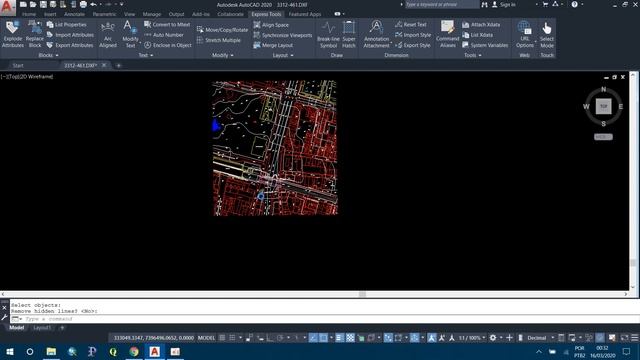Toggle hardware acceleration in status bar
Image resolution: width=640 pixels, height=360 pixels.
tap(600, 338)
